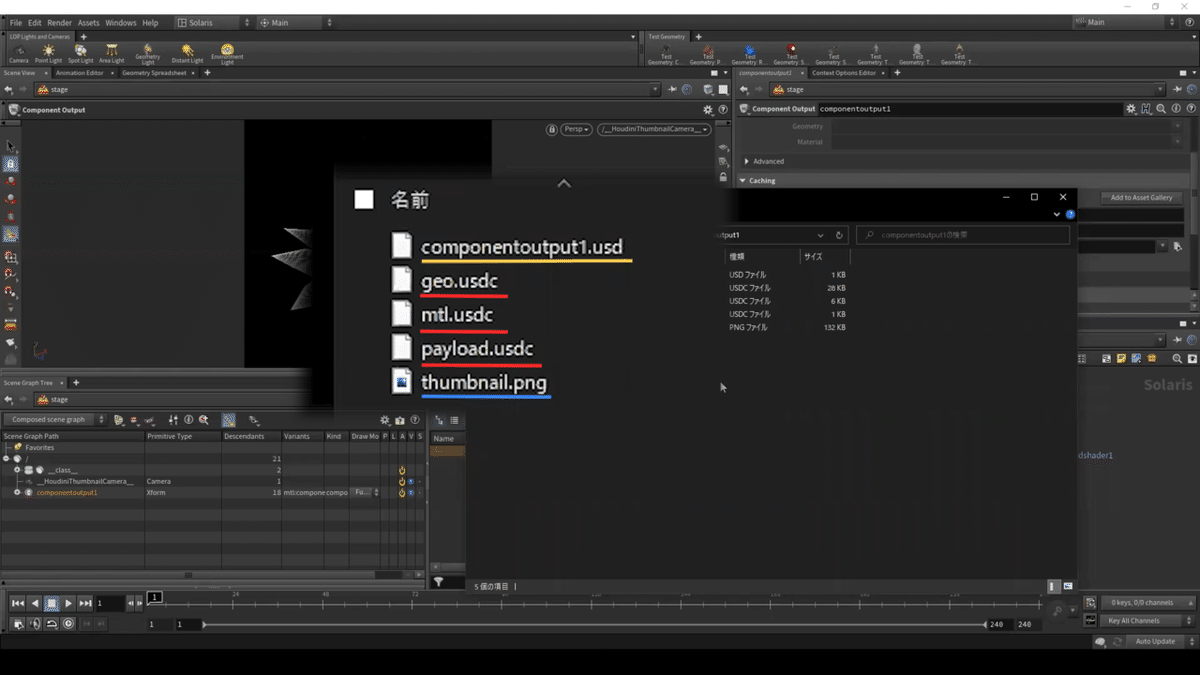Play animation backward
This screenshot has height=675, width=1200.
pos(35,603)
